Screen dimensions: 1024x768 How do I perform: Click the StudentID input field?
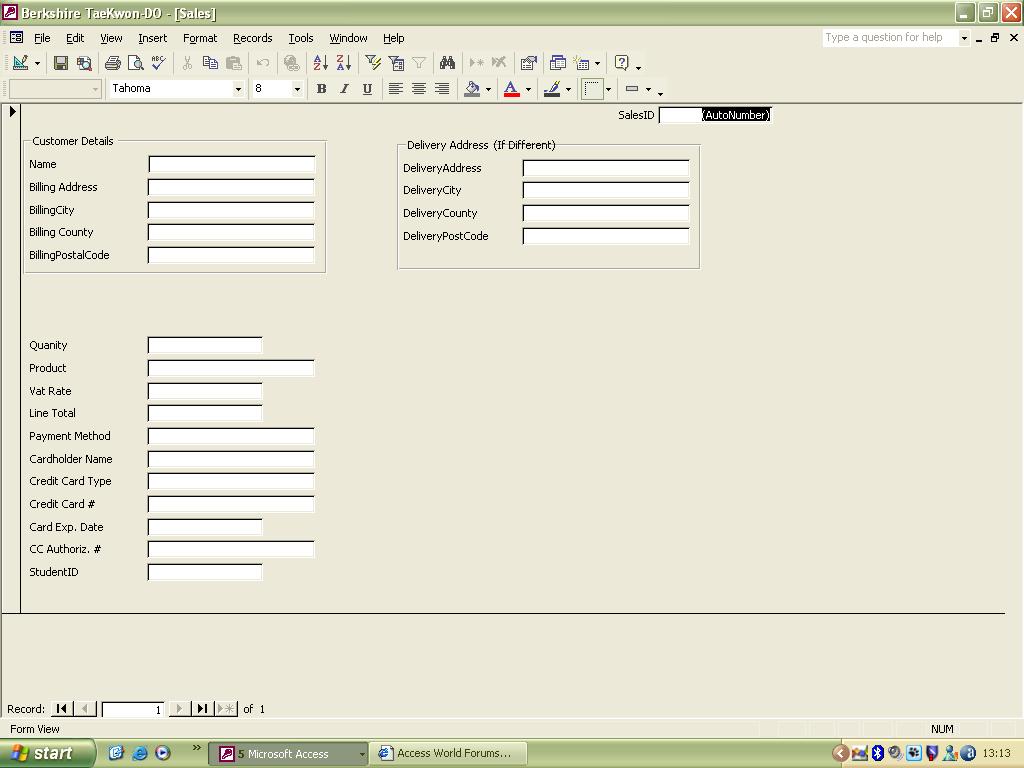coord(205,572)
